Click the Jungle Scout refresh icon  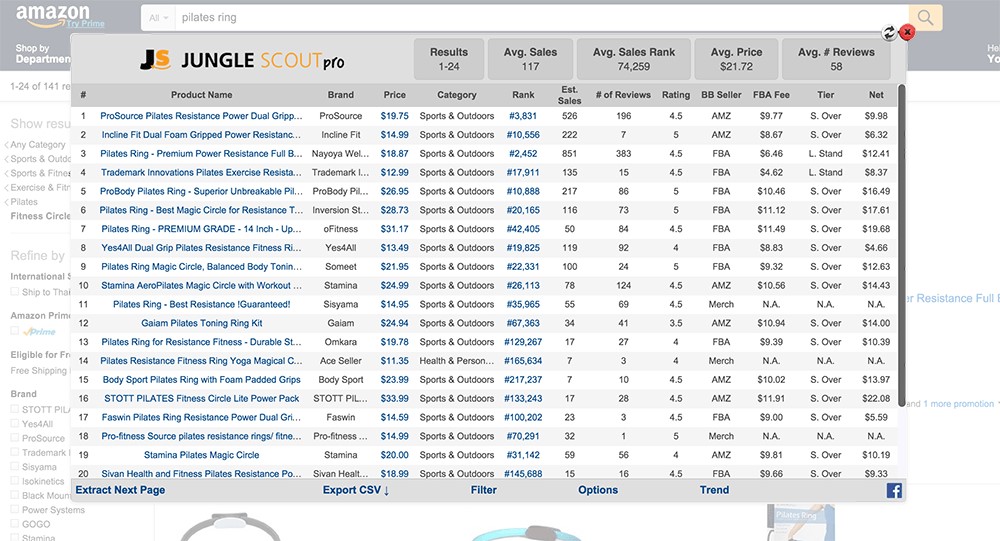pyautogui.click(x=888, y=33)
